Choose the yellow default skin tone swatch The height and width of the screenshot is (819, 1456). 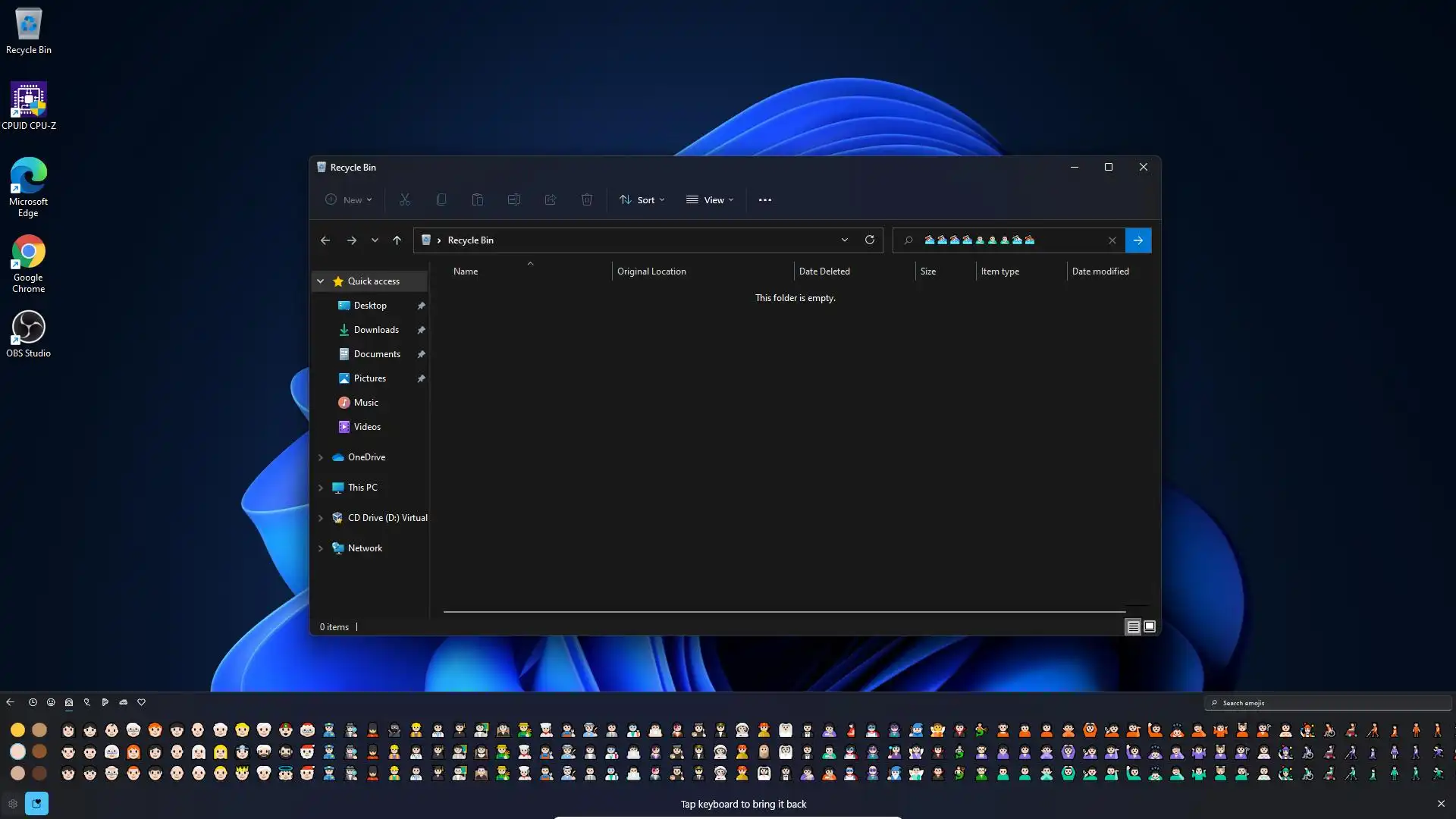[17, 730]
